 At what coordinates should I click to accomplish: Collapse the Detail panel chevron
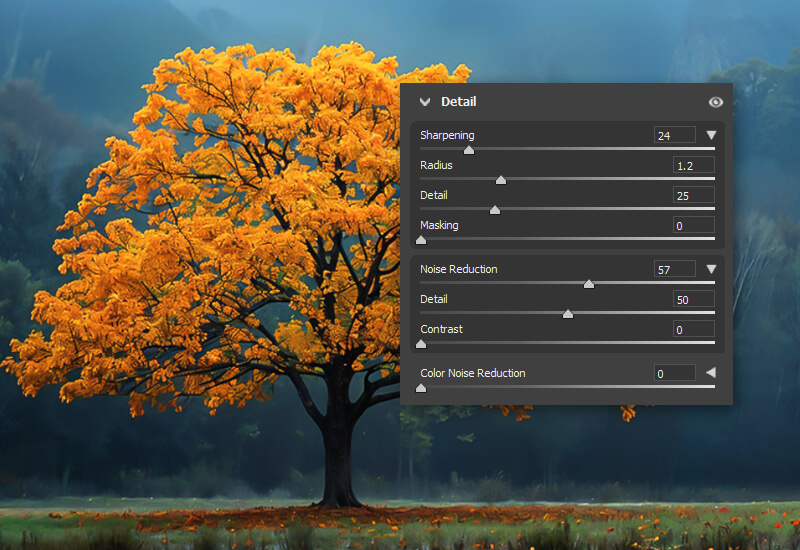425,102
